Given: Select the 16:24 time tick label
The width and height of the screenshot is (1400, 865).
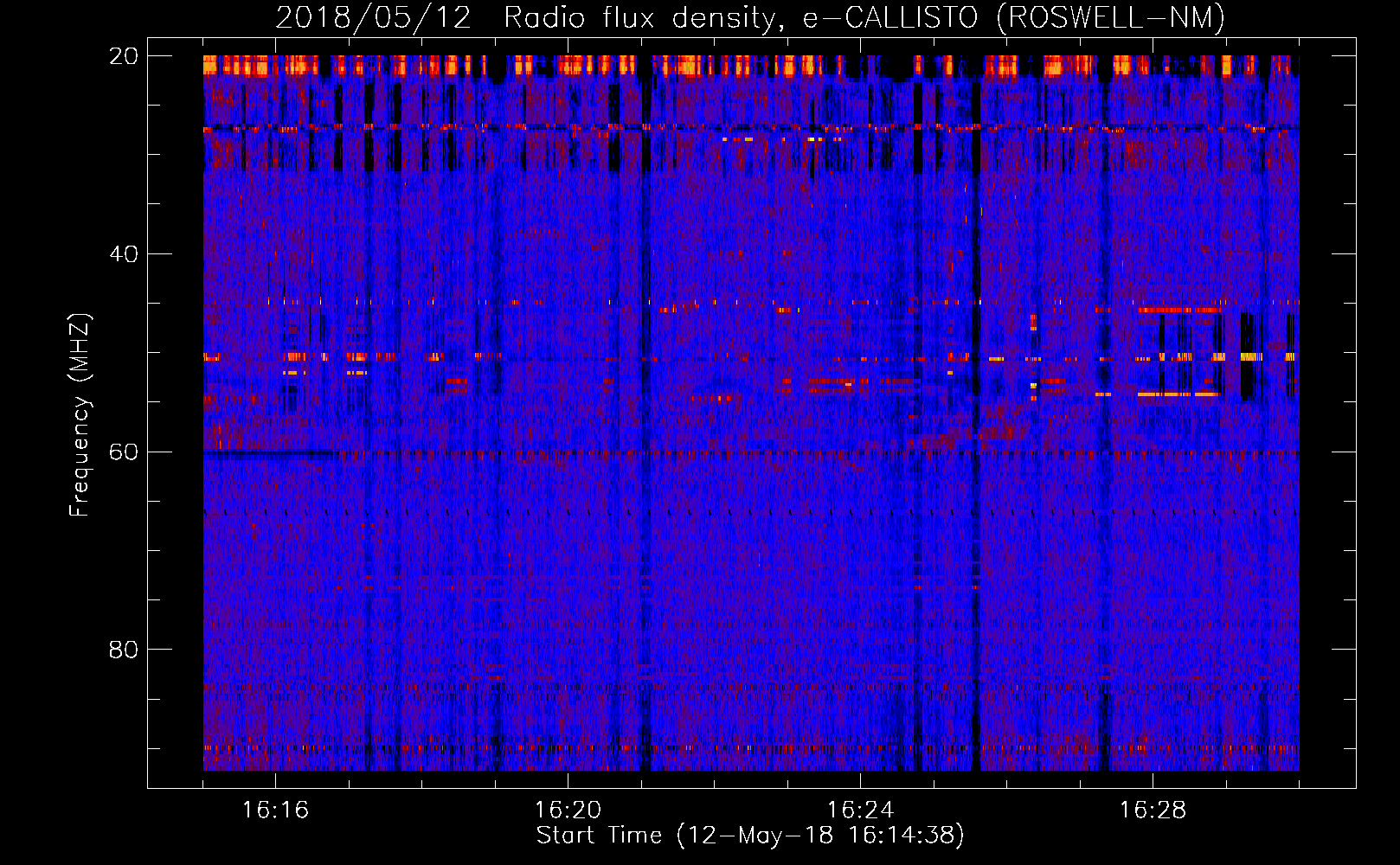Looking at the screenshot, I should click(860, 811).
